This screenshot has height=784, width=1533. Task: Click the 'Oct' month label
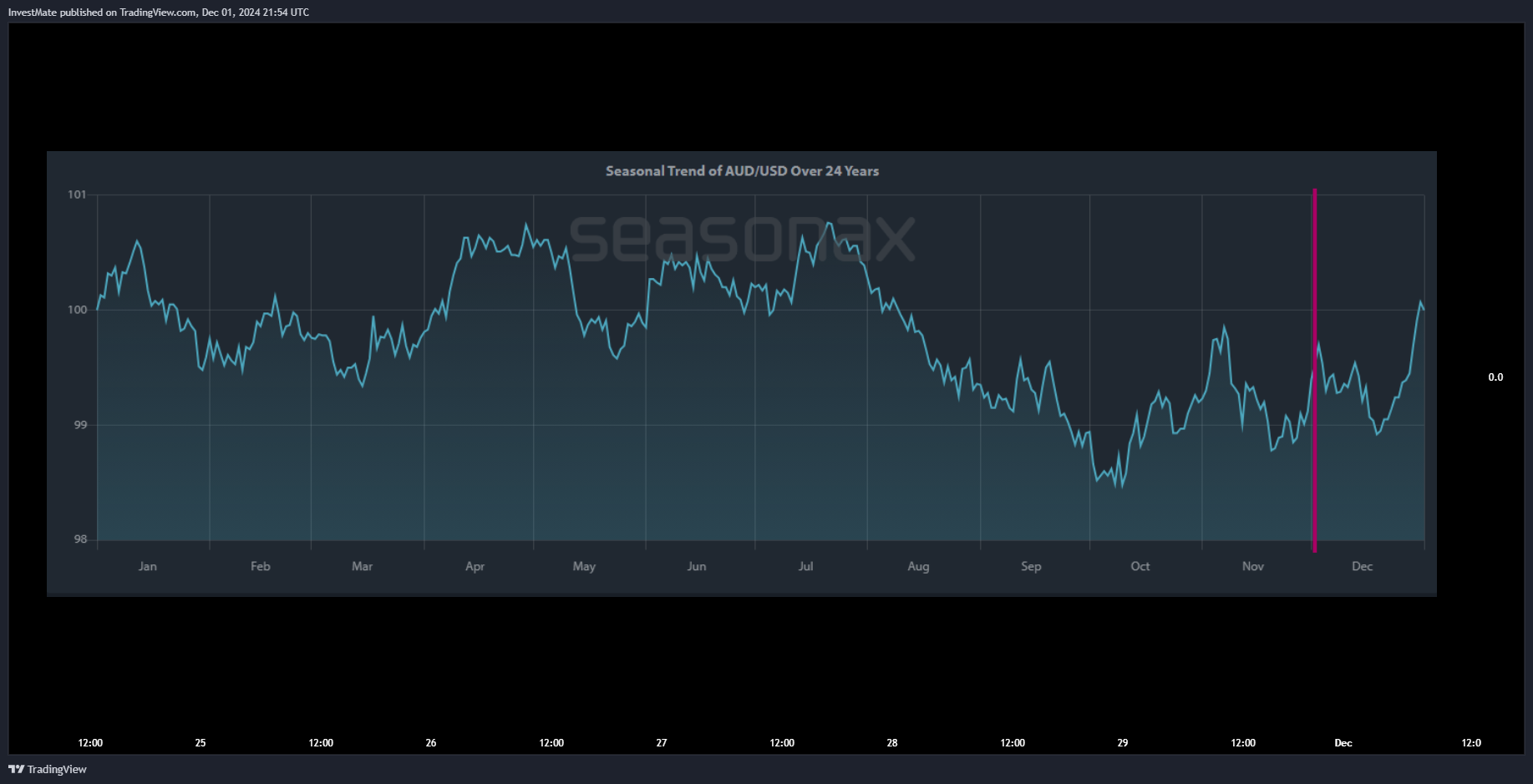[x=1140, y=566]
